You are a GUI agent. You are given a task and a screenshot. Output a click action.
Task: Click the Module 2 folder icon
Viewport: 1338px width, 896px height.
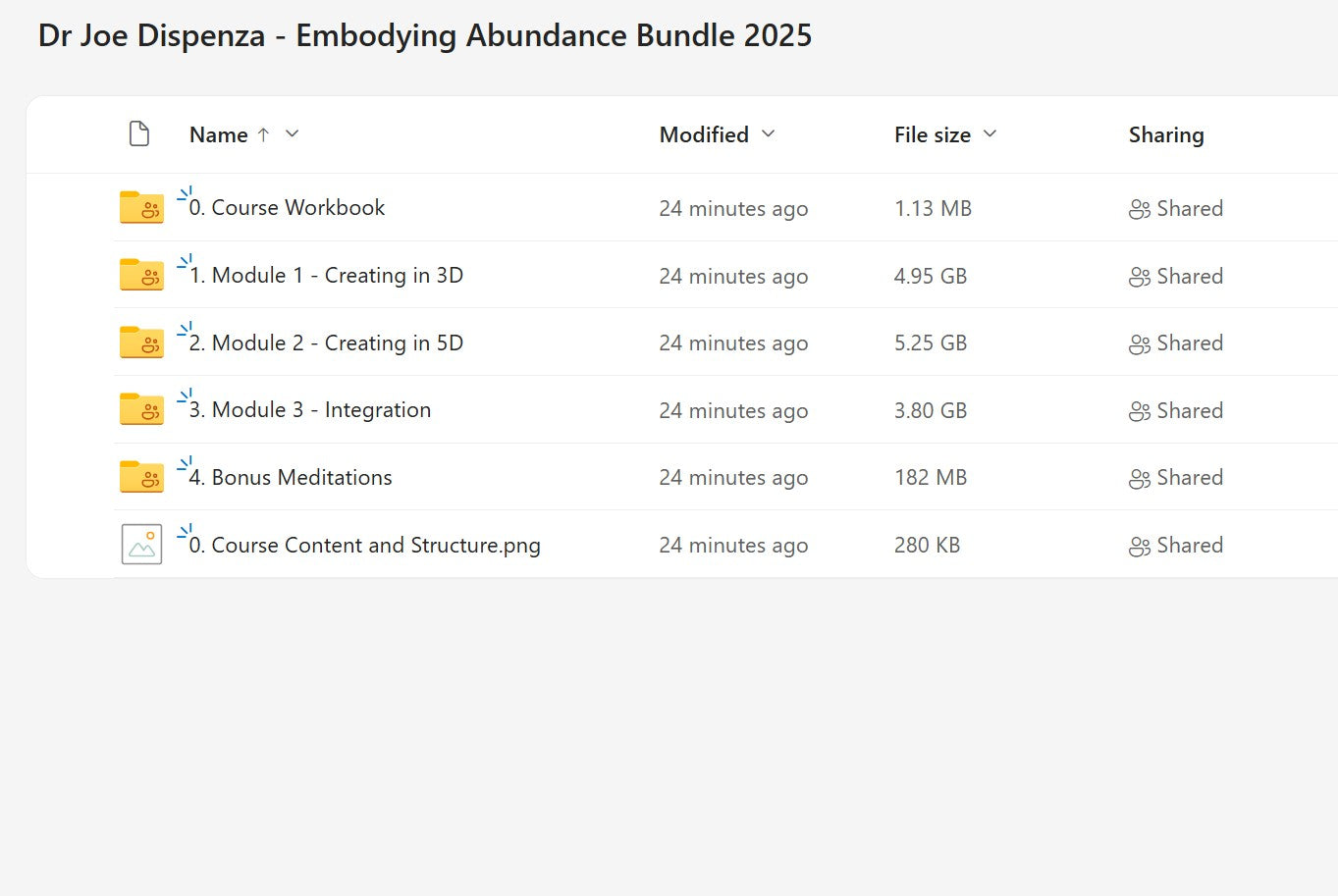(141, 343)
